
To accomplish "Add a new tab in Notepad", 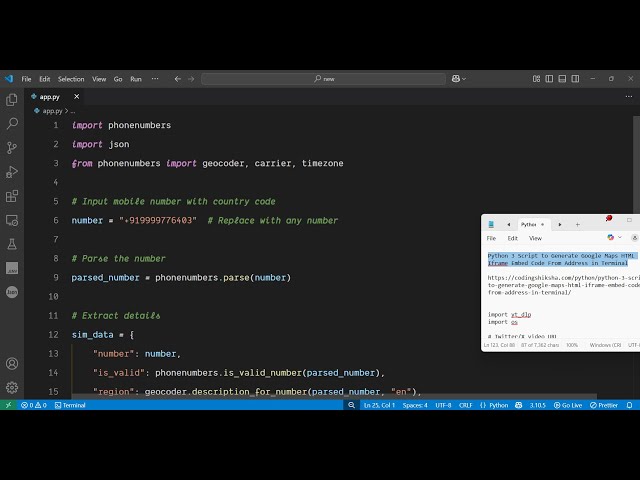I will pos(578,224).
